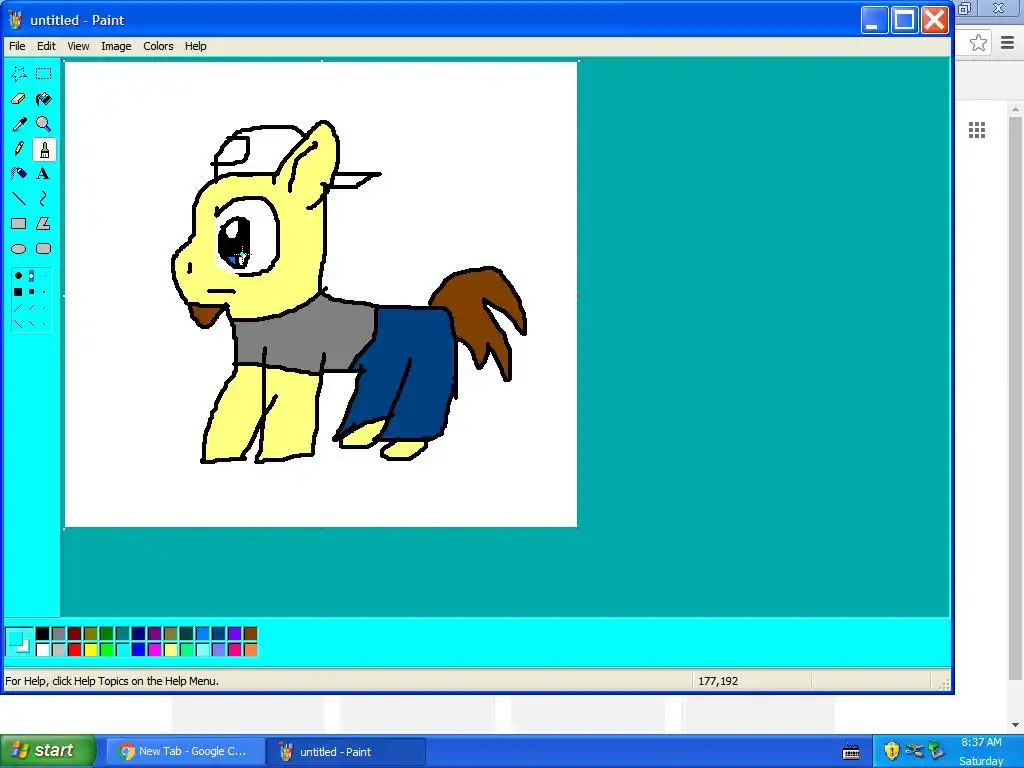Choose the medium round brush shape
1024x768 pixels.
[x=31, y=276]
